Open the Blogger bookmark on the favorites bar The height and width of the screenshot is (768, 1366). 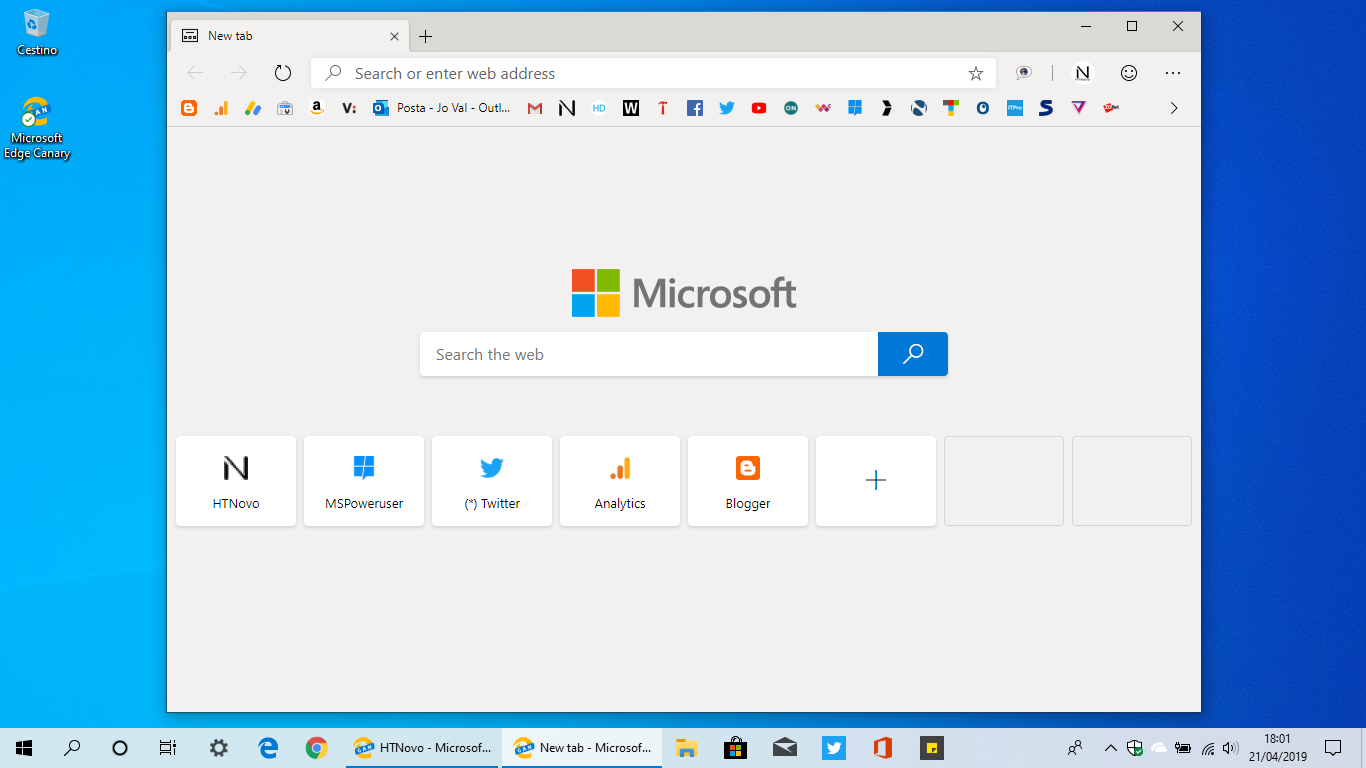(x=189, y=107)
